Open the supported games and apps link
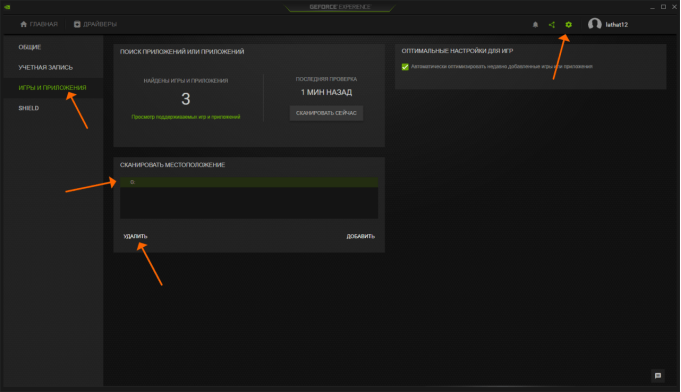The image size is (681, 392). click(x=185, y=117)
